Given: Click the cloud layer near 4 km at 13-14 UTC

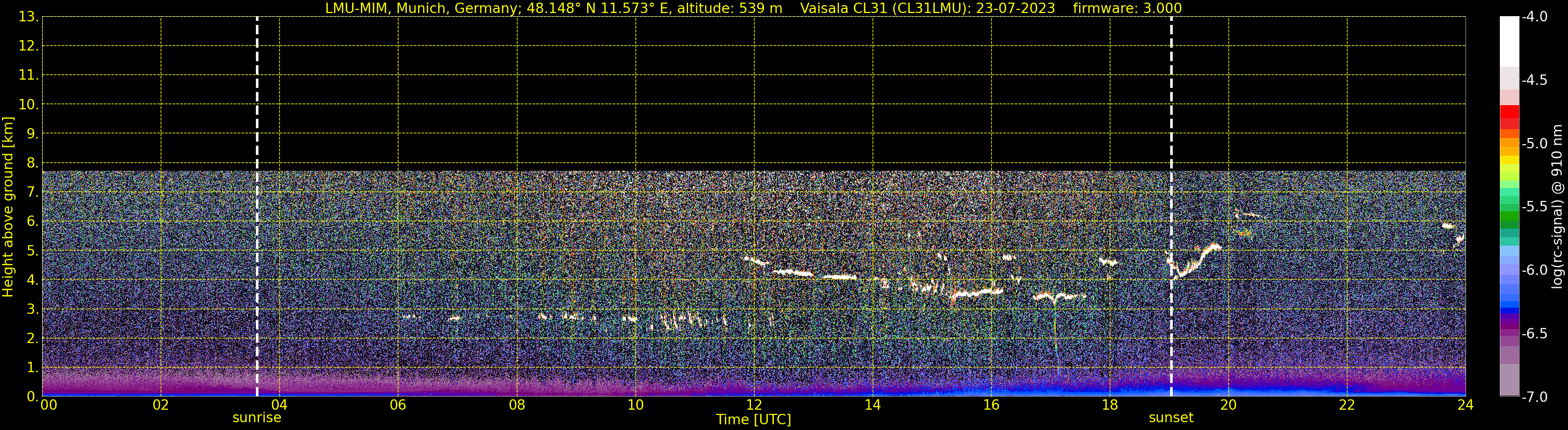Looking at the screenshot, I should [839, 277].
